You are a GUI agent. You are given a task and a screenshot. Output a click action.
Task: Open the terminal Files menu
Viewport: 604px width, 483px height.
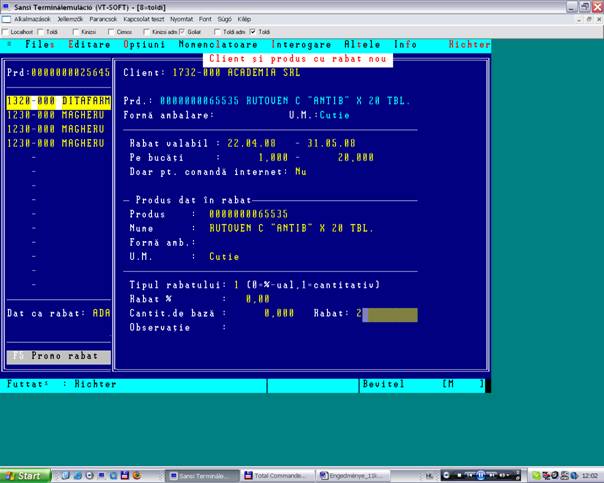click(x=40, y=45)
